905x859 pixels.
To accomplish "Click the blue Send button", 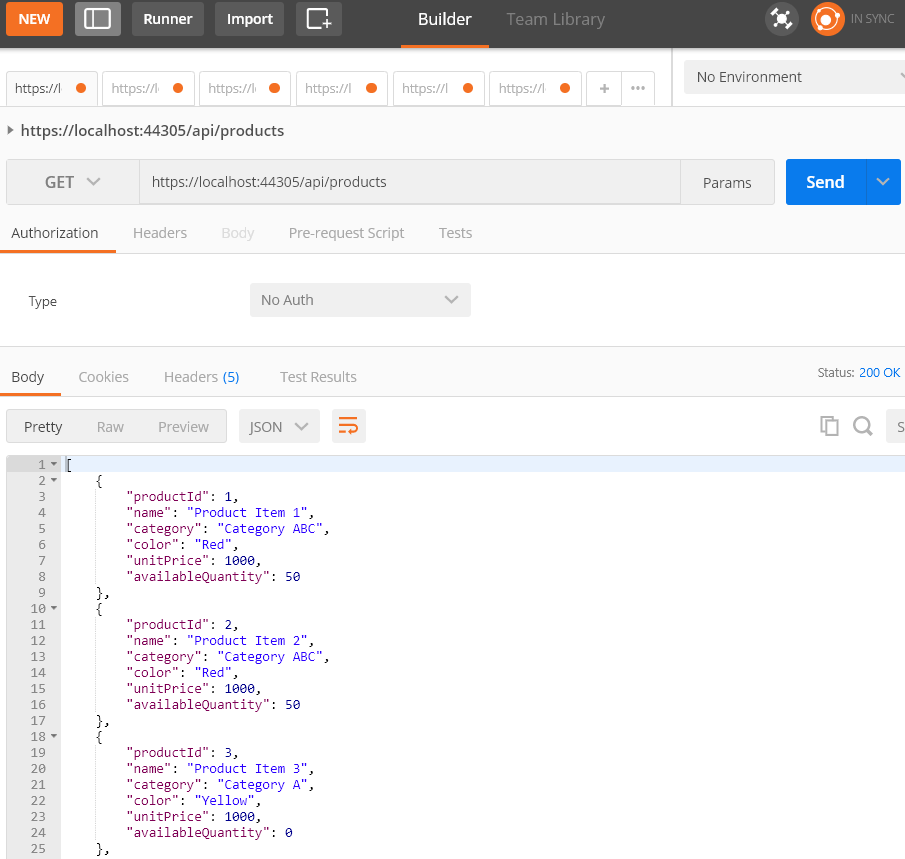I will 825,182.
